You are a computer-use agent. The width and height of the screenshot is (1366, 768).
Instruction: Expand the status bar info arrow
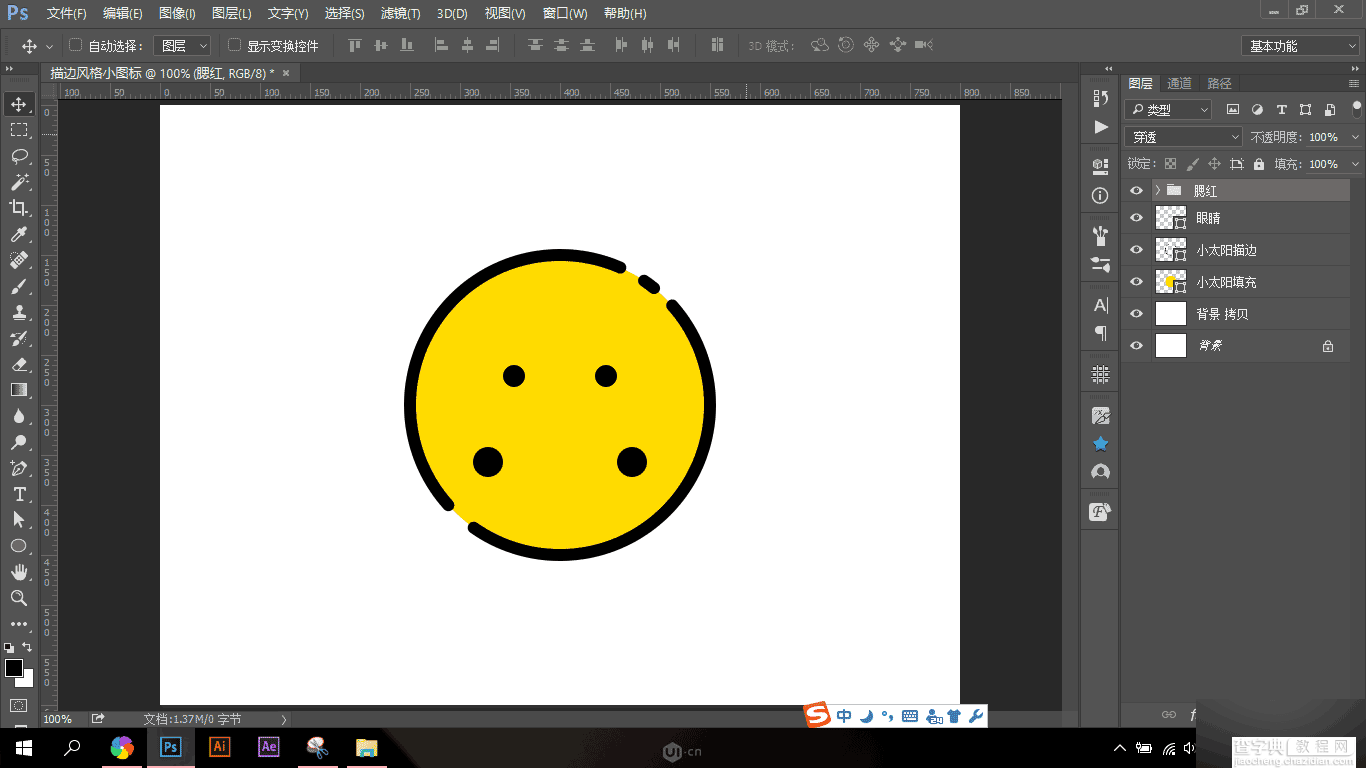click(x=284, y=719)
